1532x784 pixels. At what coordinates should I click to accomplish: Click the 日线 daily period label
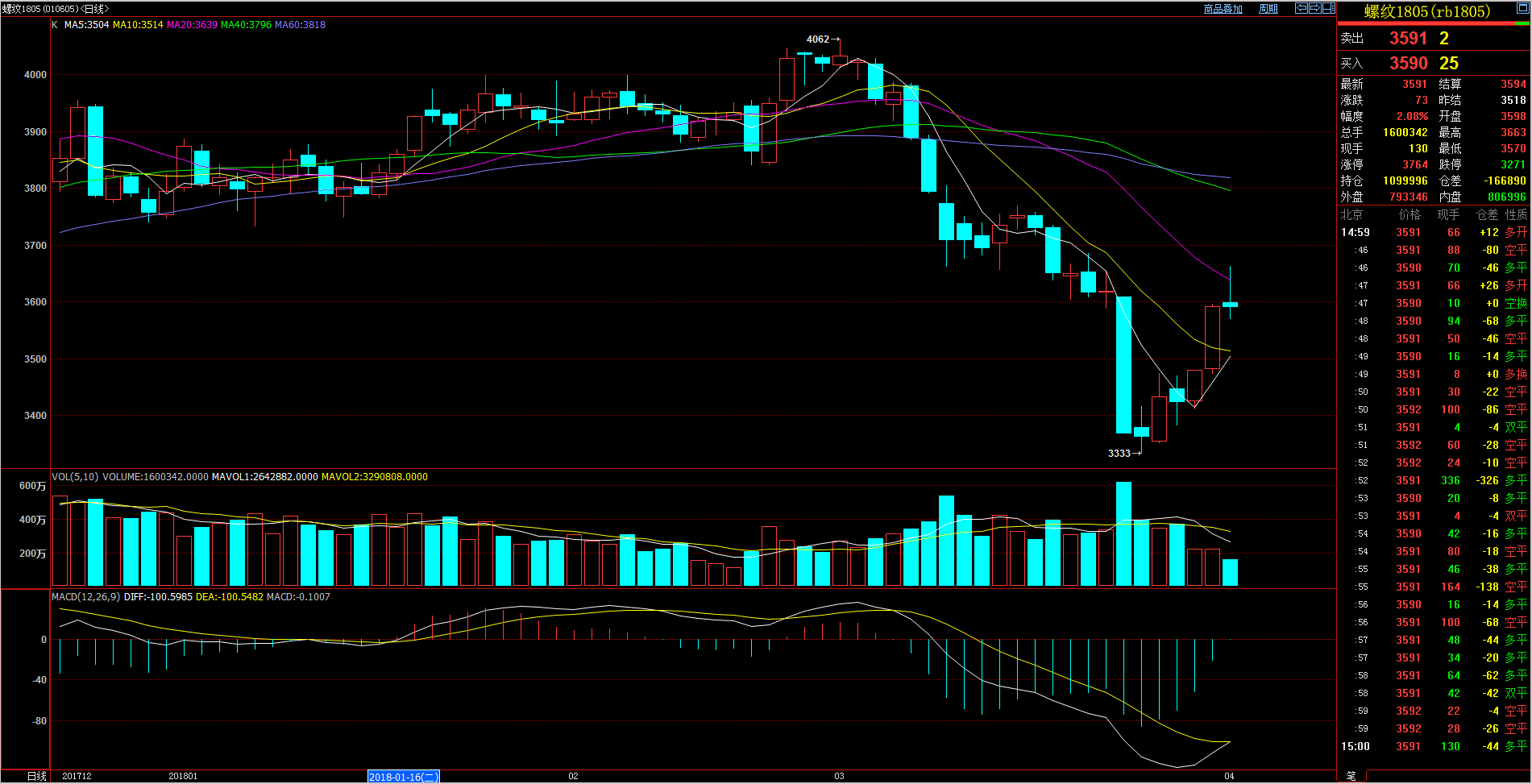(36, 776)
